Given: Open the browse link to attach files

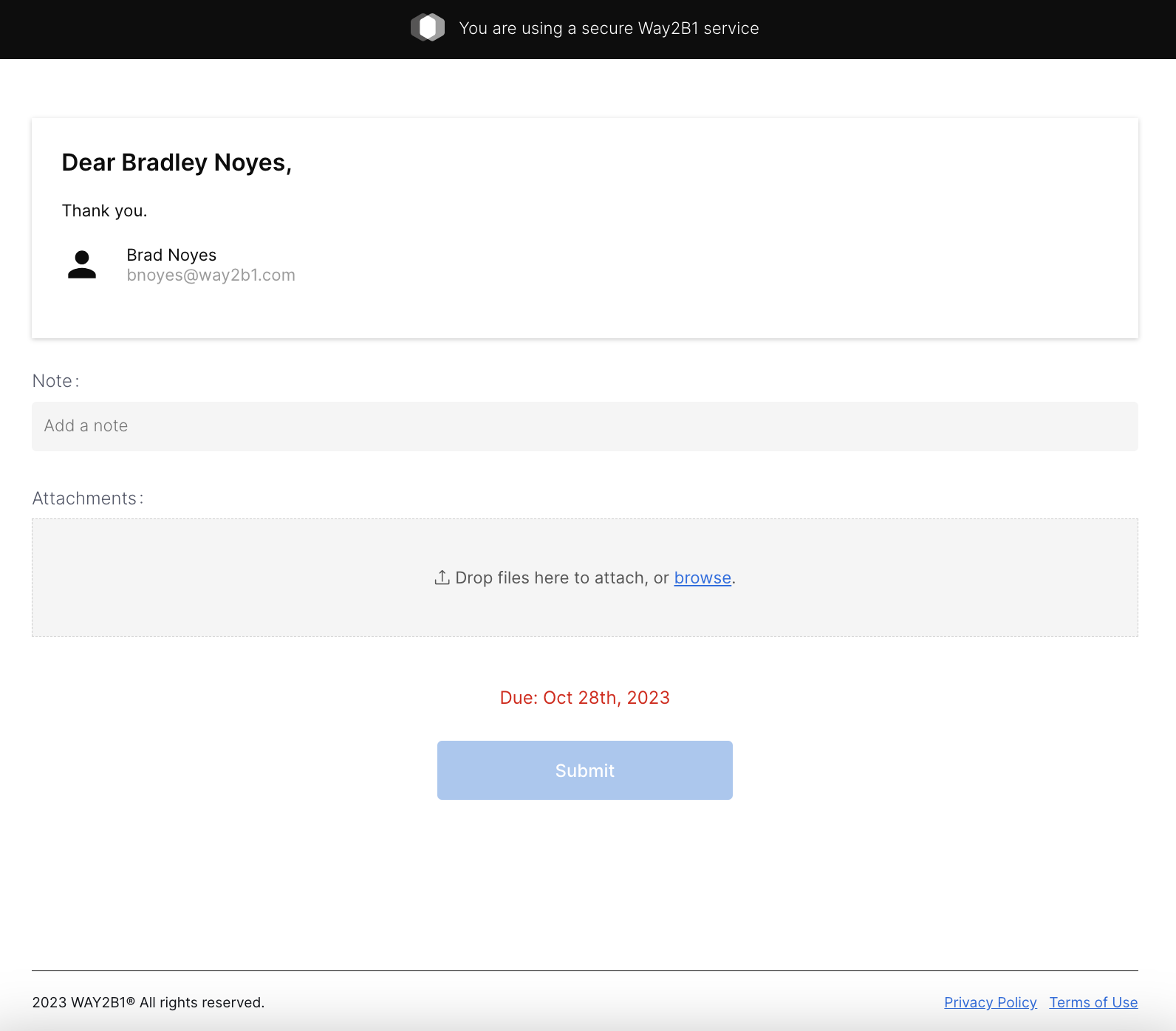Looking at the screenshot, I should click(x=702, y=578).
